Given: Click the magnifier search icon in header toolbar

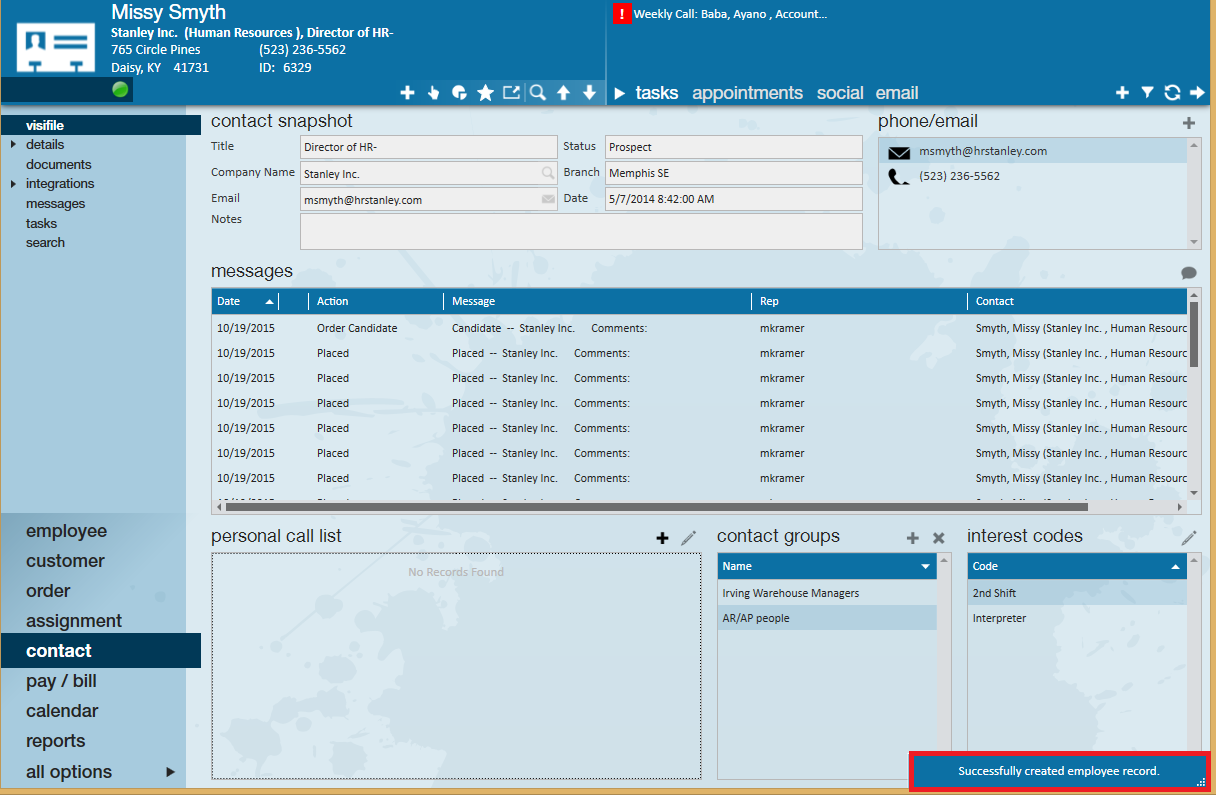Looking at the screenshot, I should (538, 93).
